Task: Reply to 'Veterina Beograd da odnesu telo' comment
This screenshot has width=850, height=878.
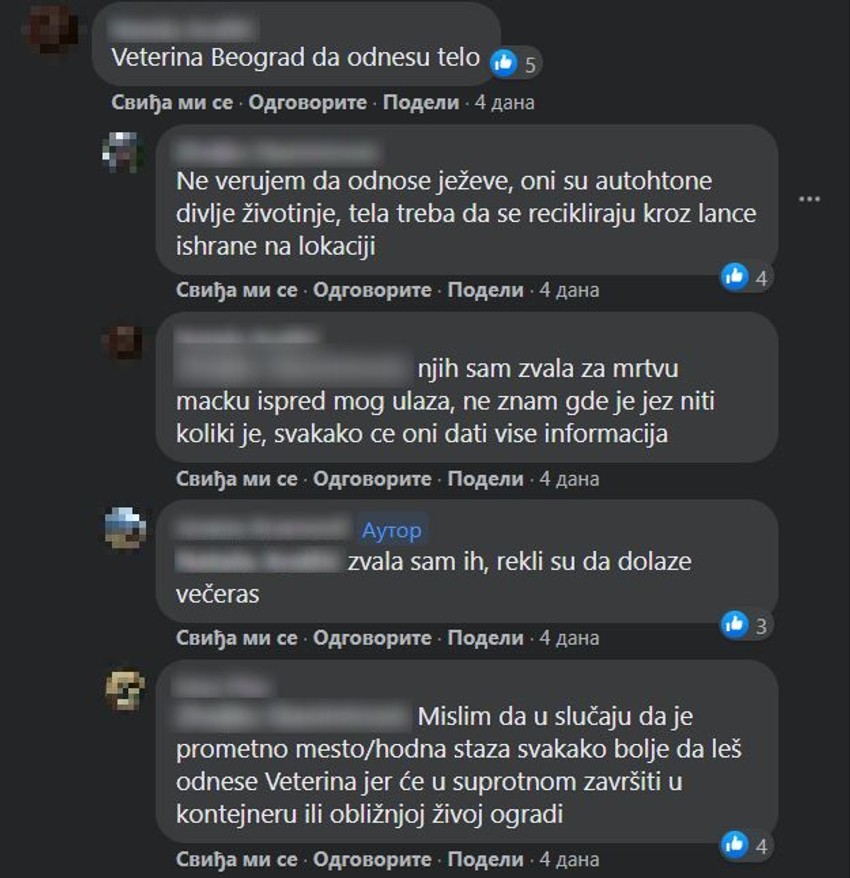Action: click(x=307, y=102)
